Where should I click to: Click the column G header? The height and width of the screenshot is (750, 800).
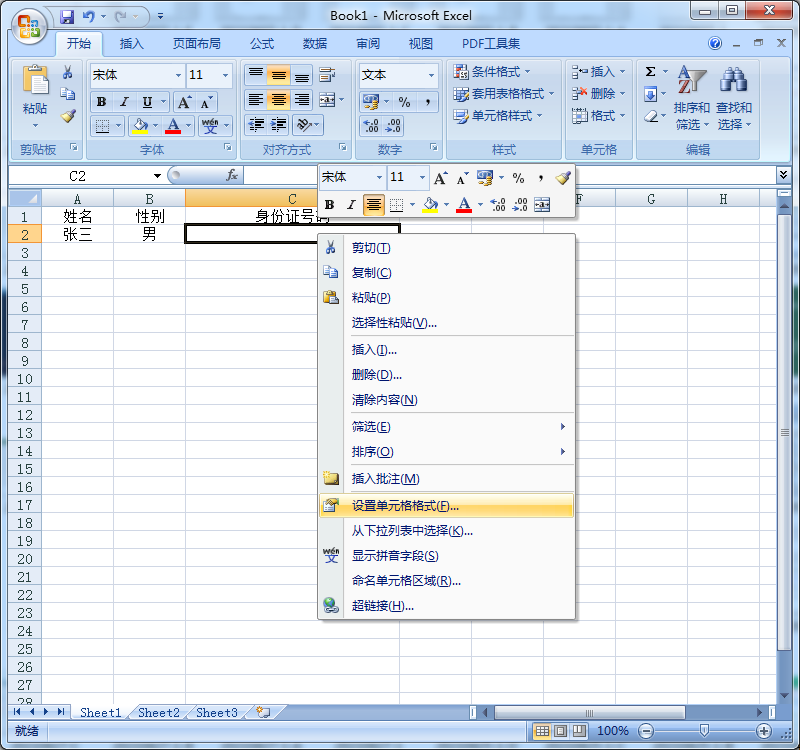point(651,198)
